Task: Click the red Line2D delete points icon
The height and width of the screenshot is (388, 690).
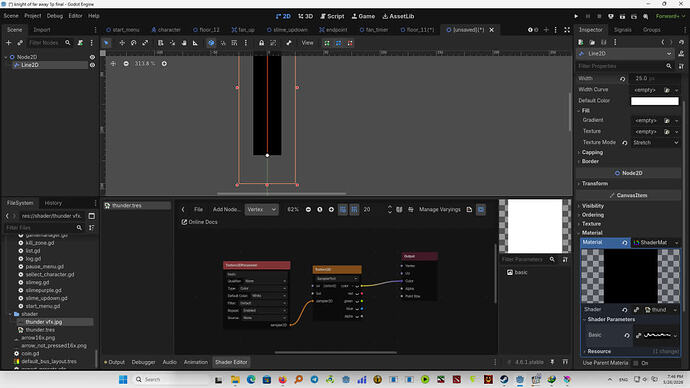Action: [x=350, y=43]
